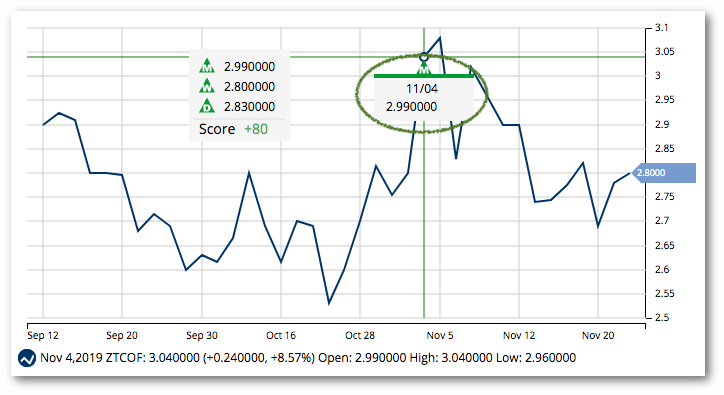
Task: Click the green M marker above 11/04
Action: point(424,69)
